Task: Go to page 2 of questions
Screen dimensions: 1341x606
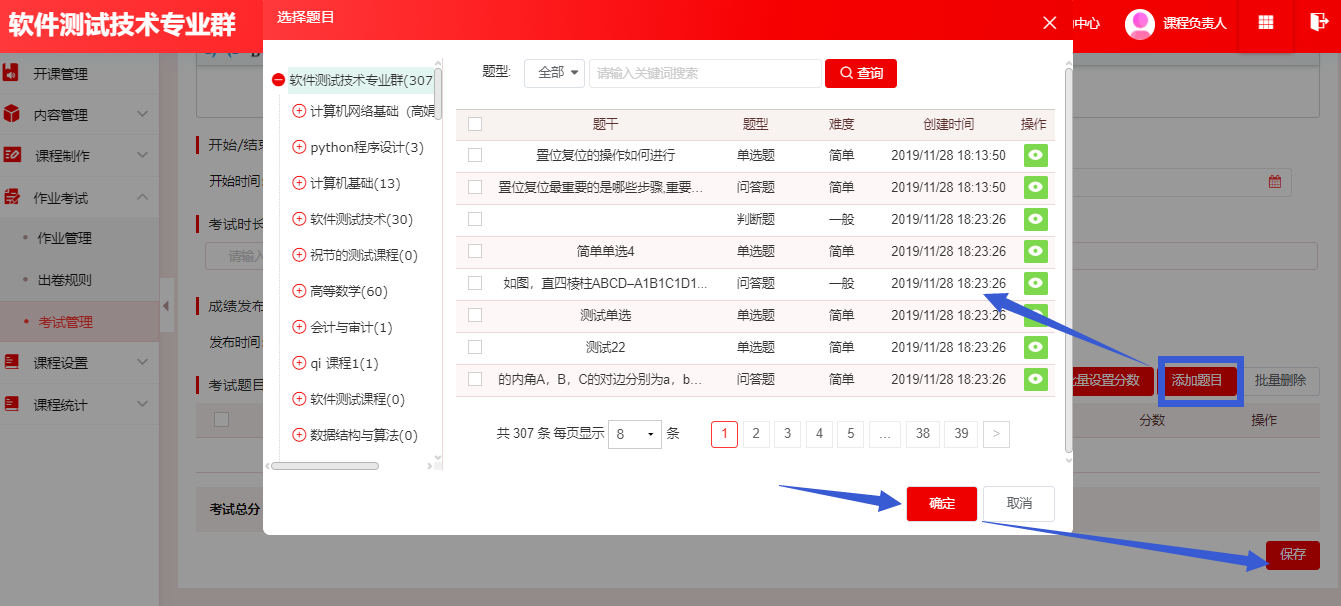Action: pos(756,433)
